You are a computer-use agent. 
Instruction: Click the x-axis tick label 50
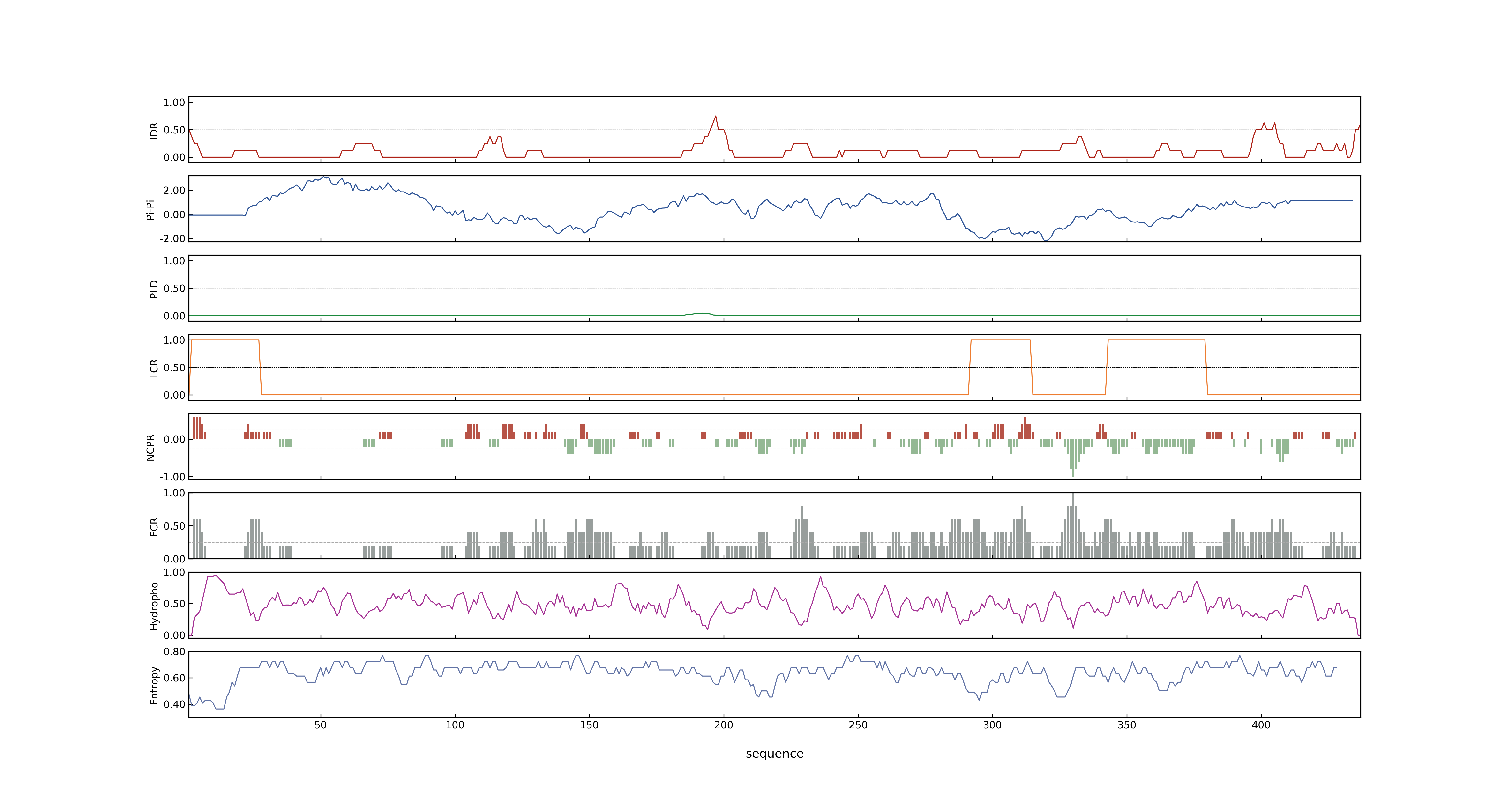tap(321, 725)
